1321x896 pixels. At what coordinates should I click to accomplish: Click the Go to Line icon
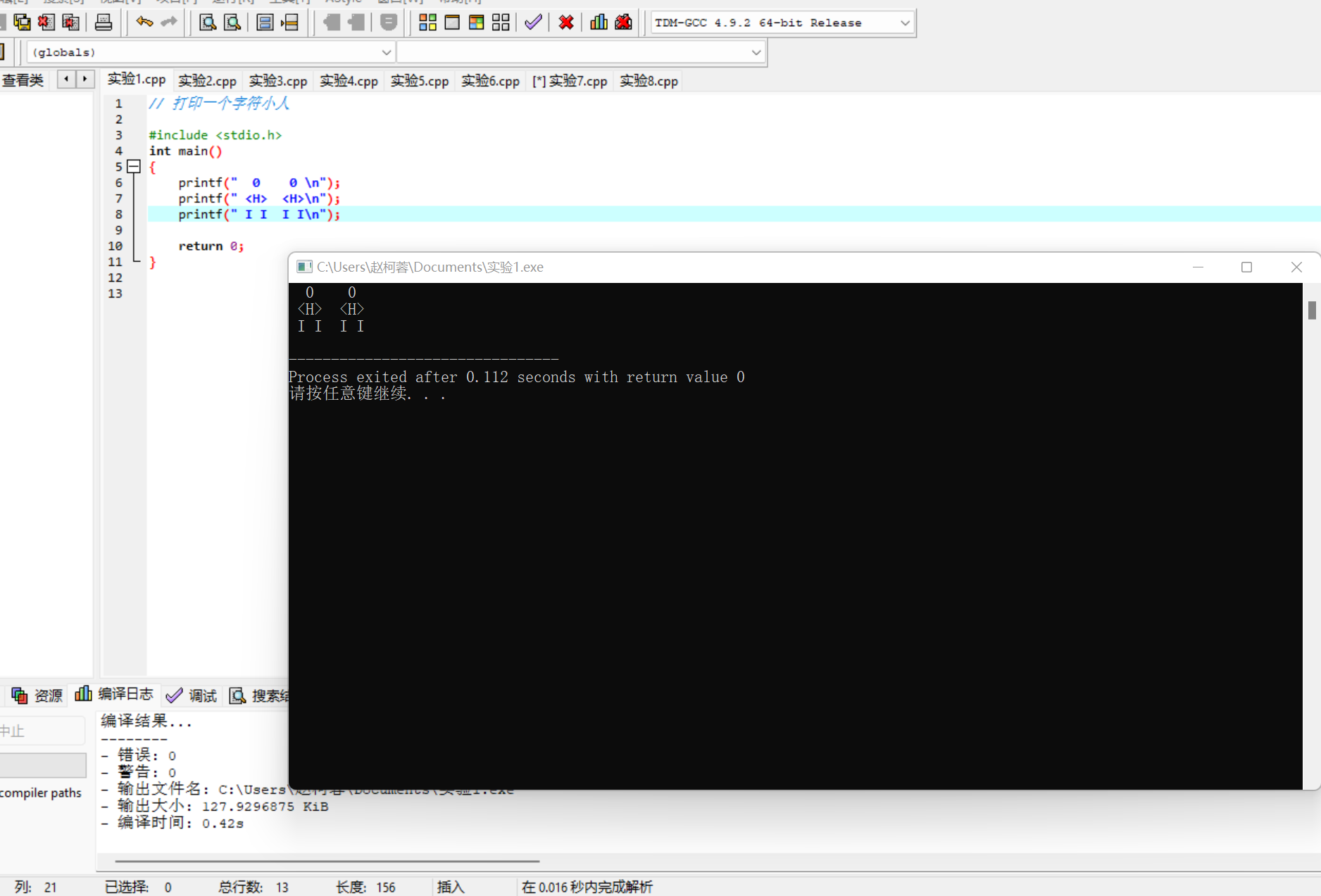(289, 23)
